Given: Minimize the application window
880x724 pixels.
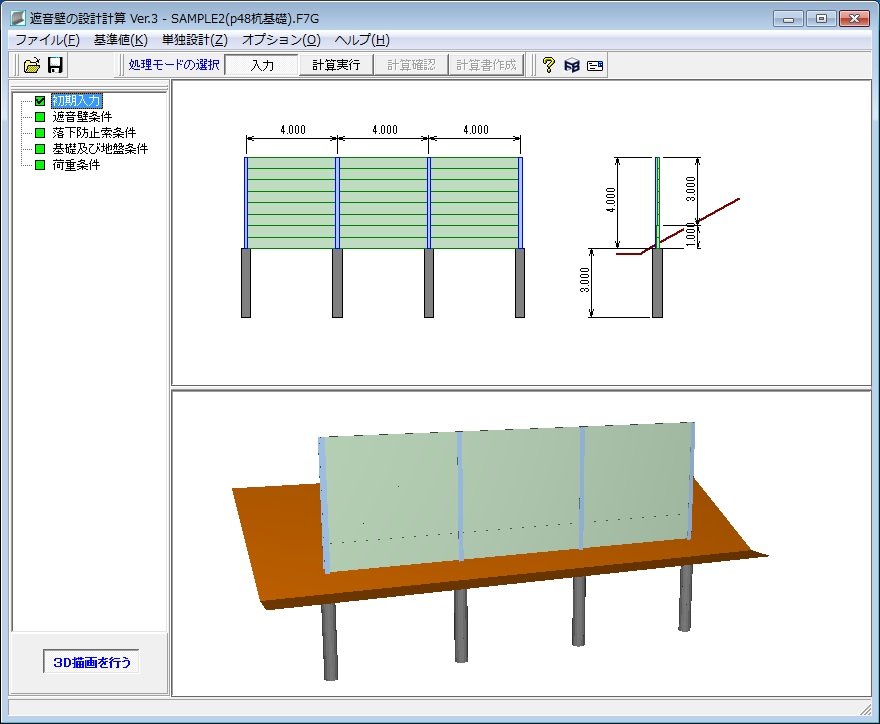Looking at the screenshot, I should 788,19.
